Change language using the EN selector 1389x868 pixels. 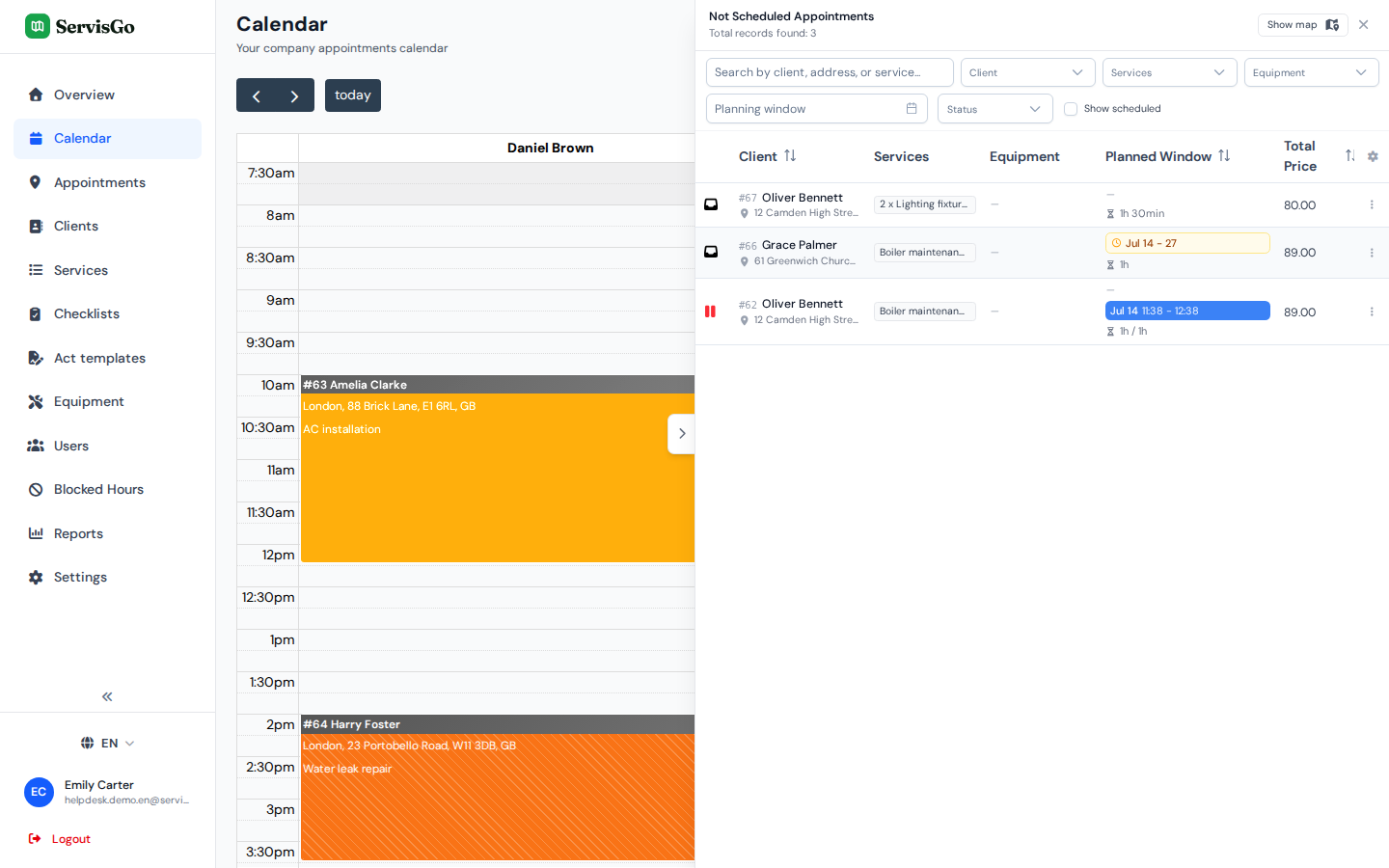click(107, 743)
